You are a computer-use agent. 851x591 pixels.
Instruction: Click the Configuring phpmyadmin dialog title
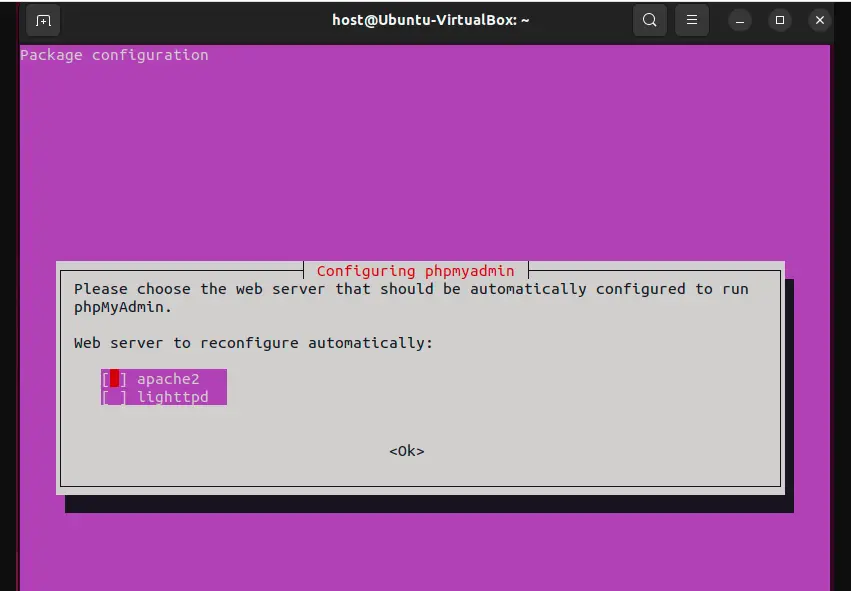pos(415,271)
